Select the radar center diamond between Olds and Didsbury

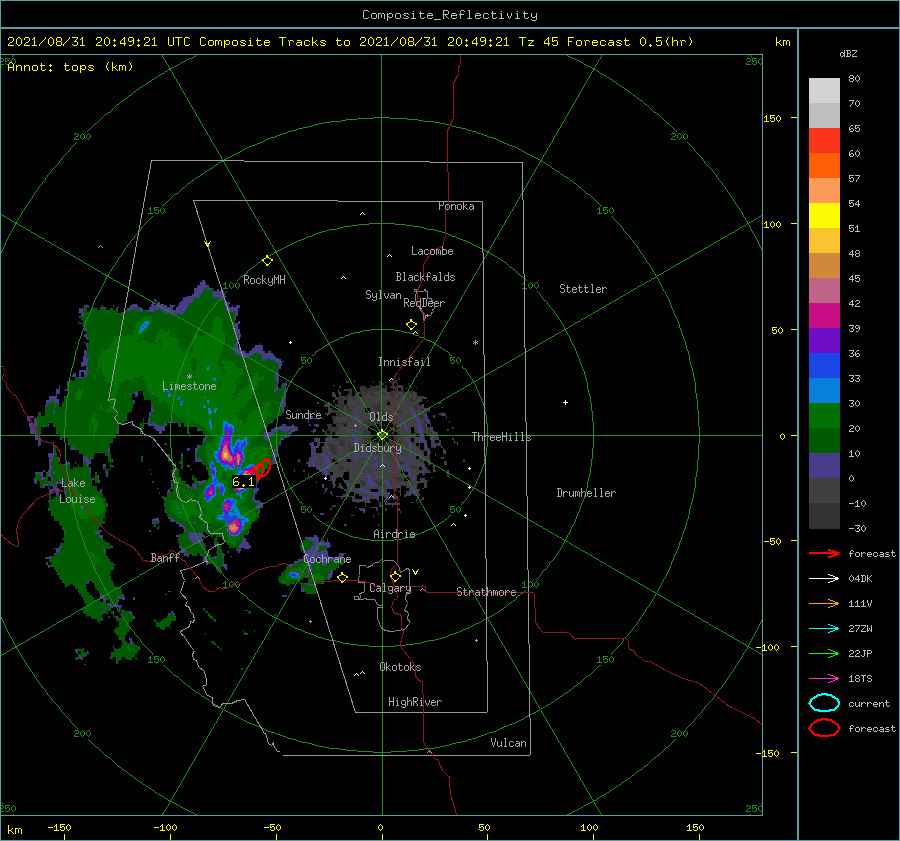click(x=382, y=435)
